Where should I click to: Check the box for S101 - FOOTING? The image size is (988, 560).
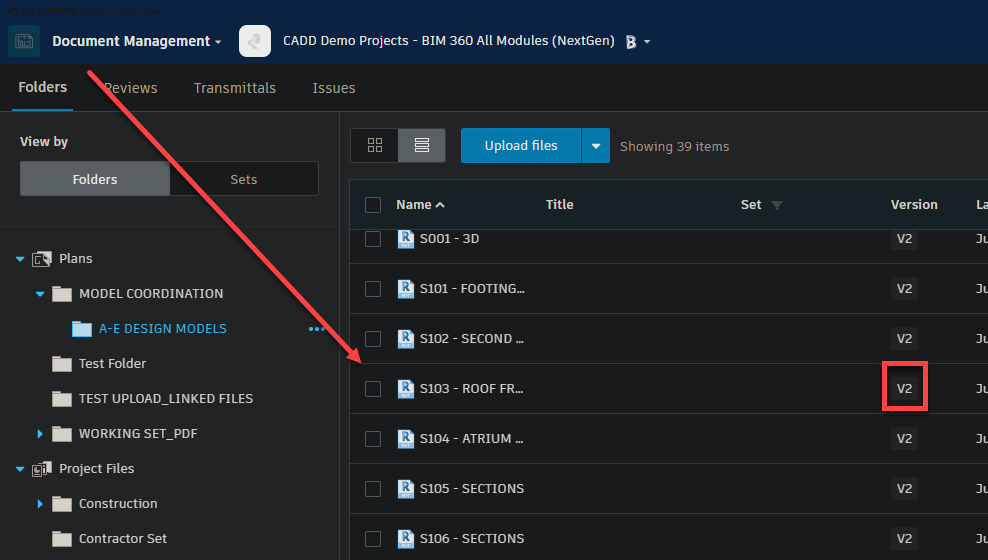tap(373, 289)
